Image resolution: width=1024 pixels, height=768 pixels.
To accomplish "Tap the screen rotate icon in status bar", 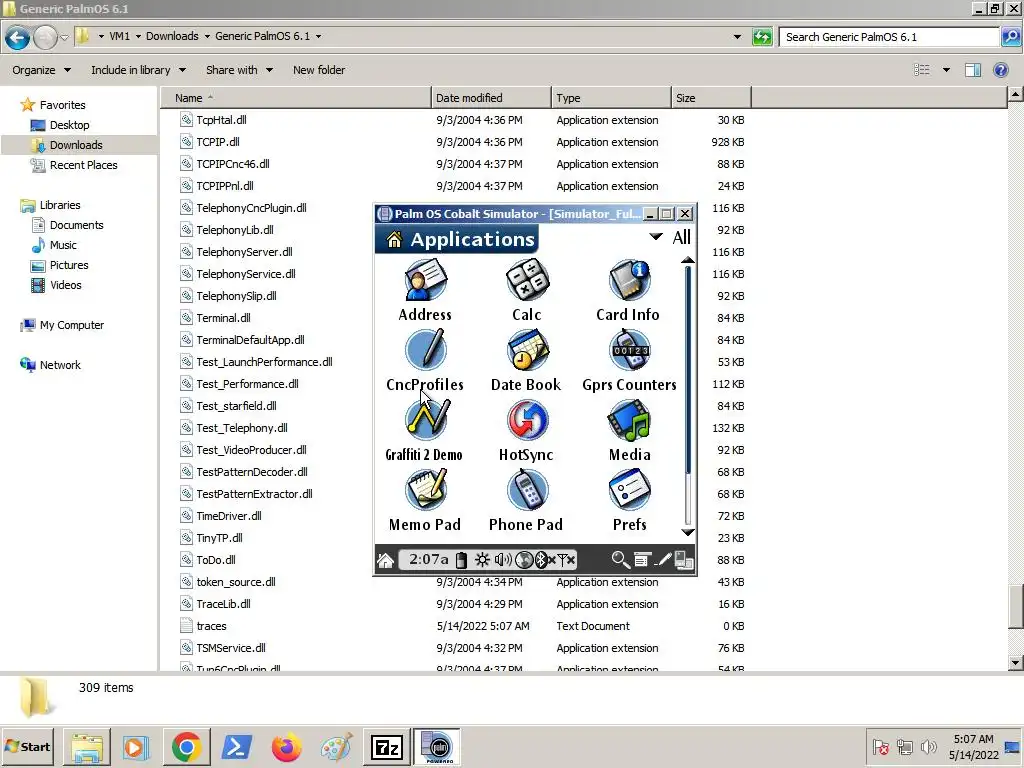I will (684, 560).
